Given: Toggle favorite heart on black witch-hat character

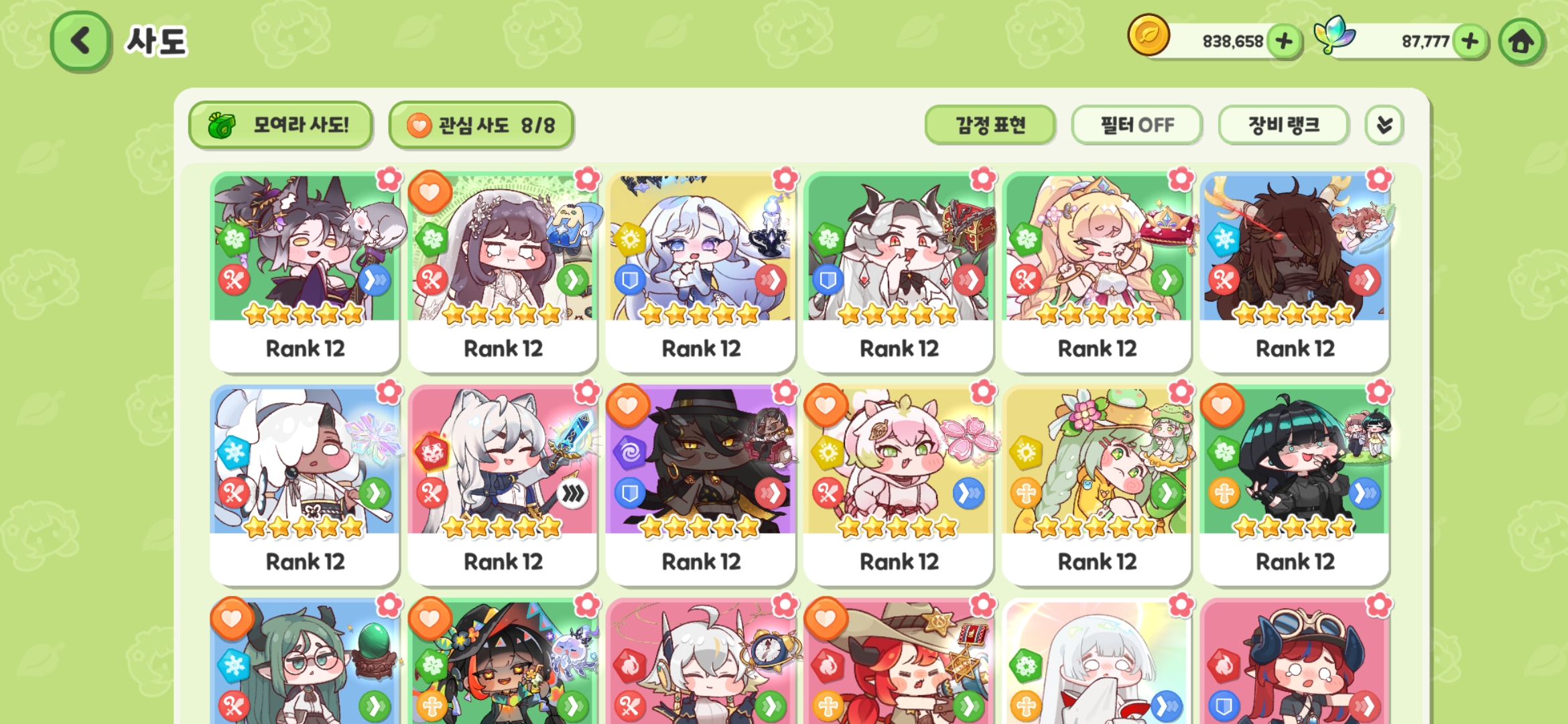Looking at the screenshot, I should point(627,406).
